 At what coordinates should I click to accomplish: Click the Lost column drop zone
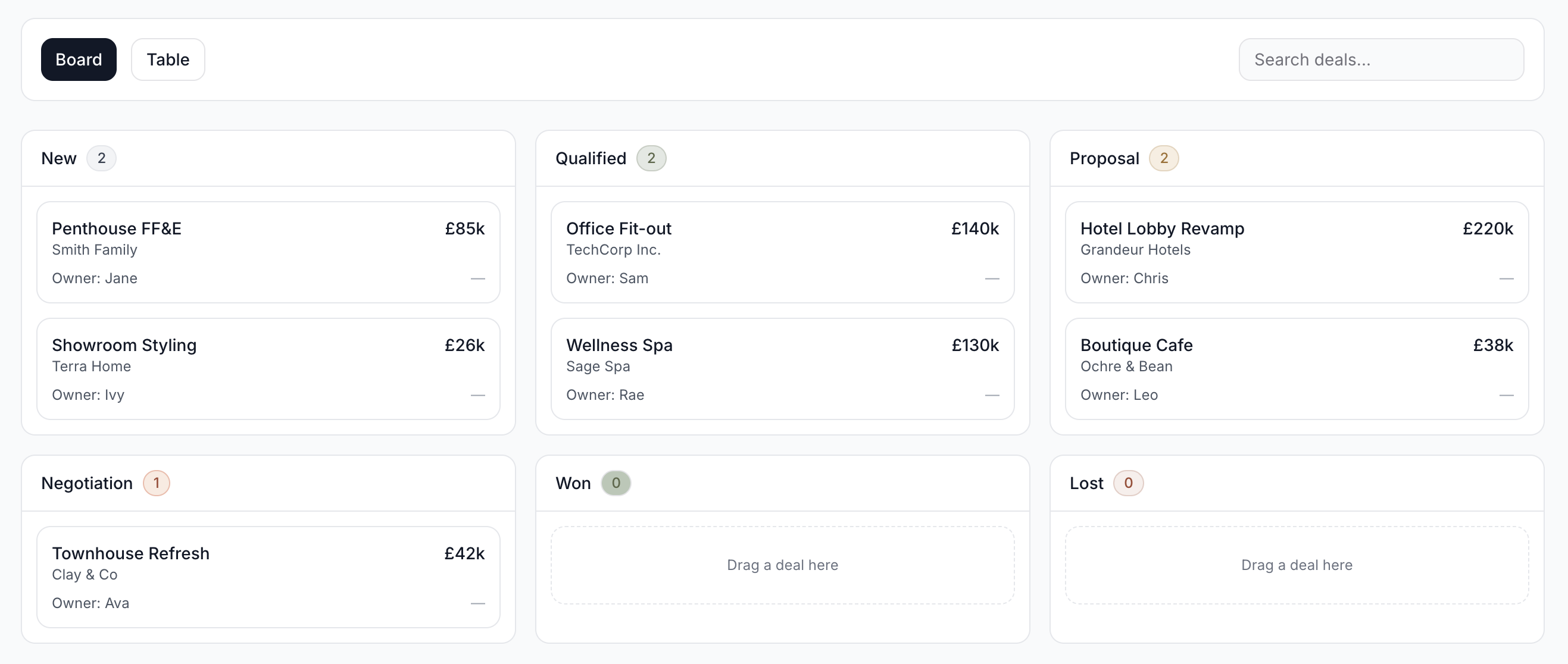click(x=1297, y=565)
